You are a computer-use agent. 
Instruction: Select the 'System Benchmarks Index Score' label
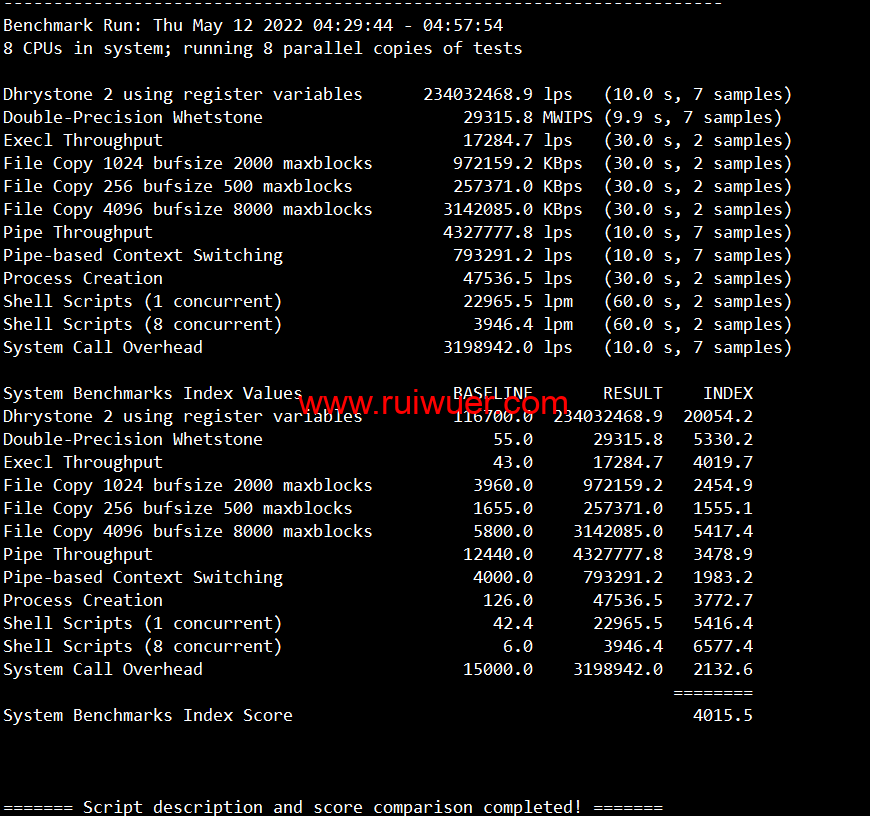click(x=148, y=715)
